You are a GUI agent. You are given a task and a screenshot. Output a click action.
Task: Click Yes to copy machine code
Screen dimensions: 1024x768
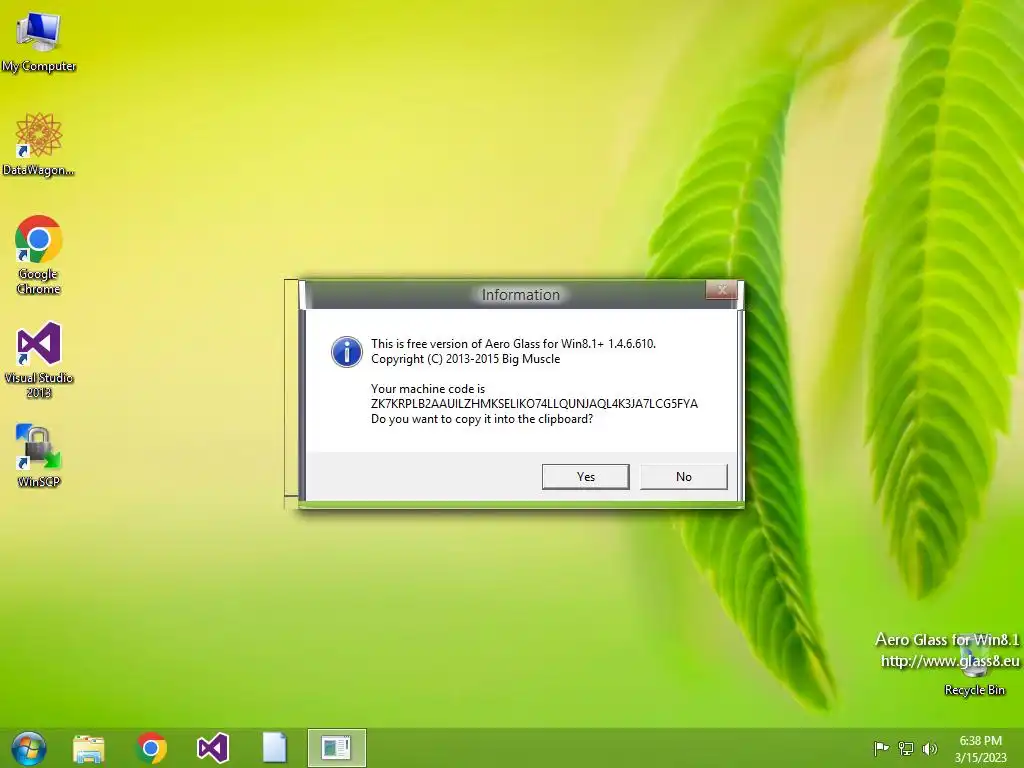coord(586,477)
